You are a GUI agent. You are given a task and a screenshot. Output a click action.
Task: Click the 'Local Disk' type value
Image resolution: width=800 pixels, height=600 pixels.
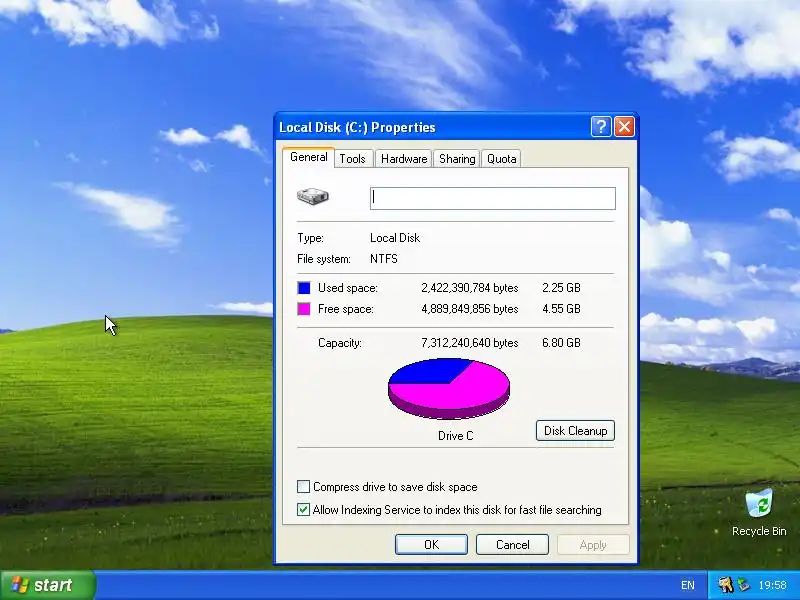click(x=395, y=238)
